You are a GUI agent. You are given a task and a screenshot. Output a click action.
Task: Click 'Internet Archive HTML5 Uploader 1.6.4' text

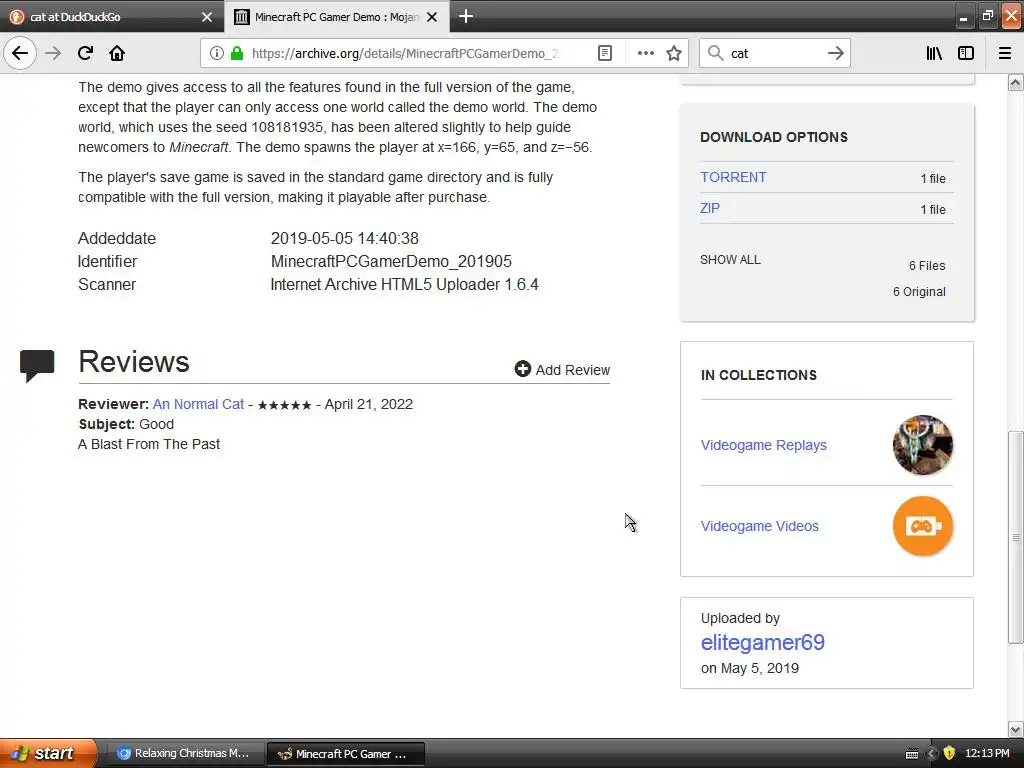click(405, 285)
